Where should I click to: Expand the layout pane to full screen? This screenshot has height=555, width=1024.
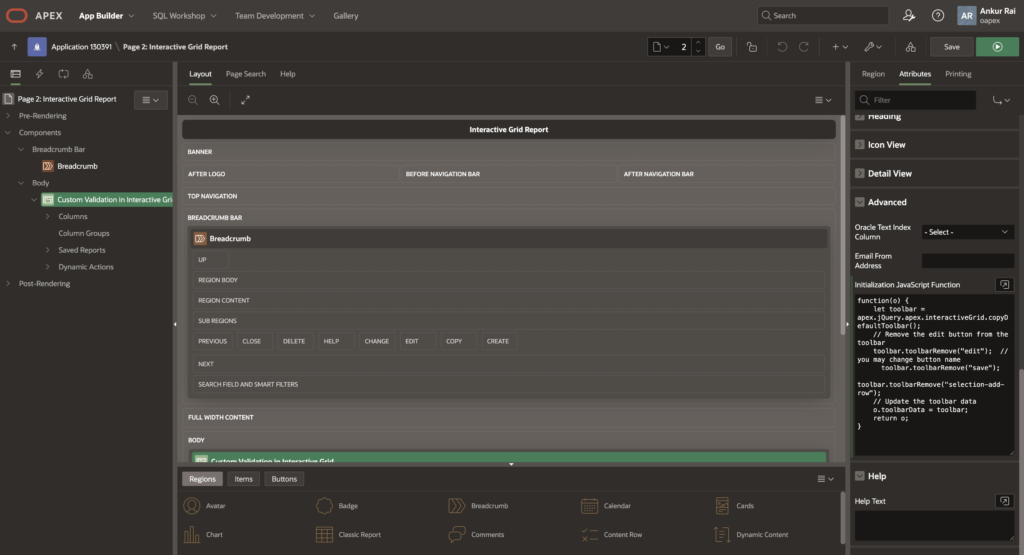point(245,100)
